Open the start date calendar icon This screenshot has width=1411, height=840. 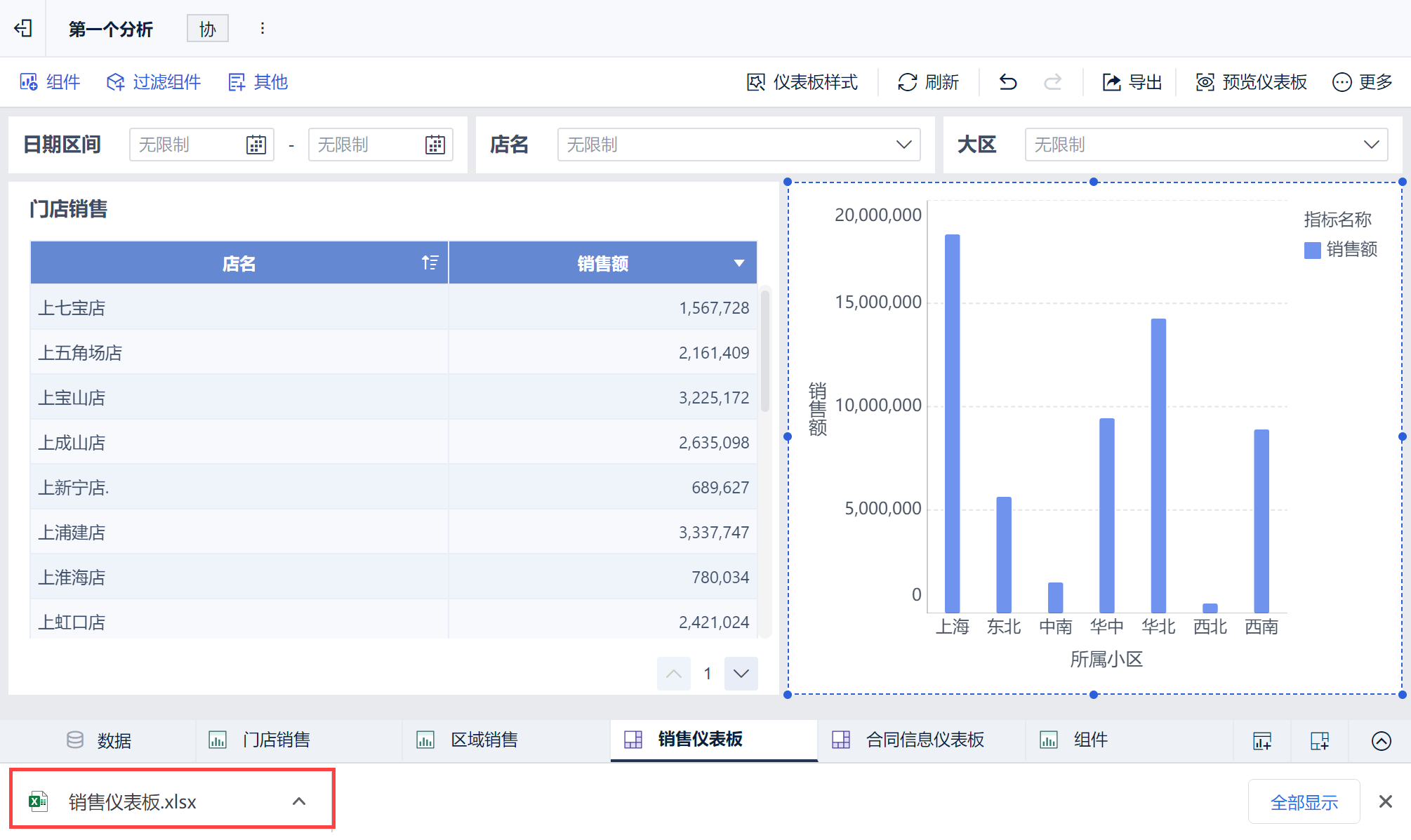tap(256, 145)
